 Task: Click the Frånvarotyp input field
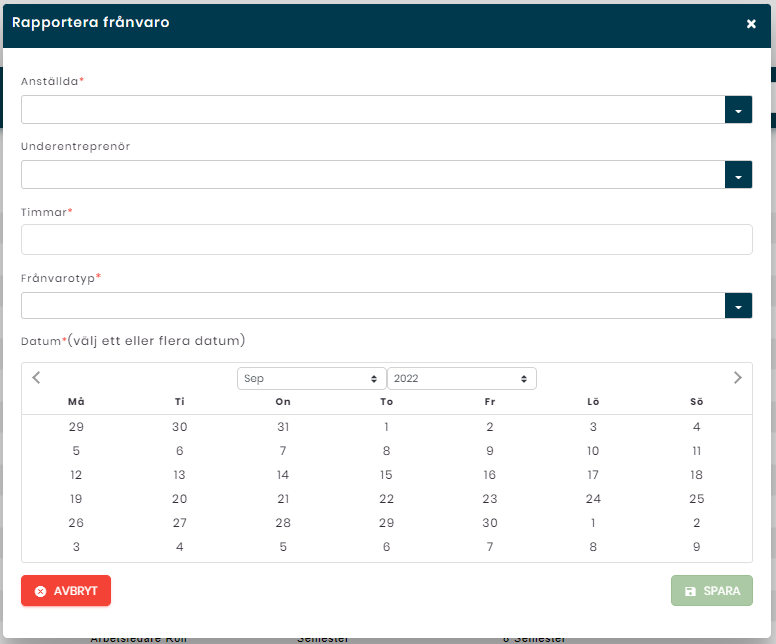pos(373,305)
